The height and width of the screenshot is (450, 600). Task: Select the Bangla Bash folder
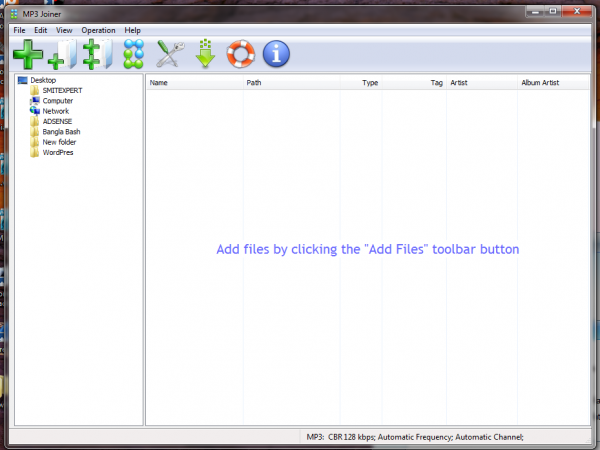pos(62,132)
